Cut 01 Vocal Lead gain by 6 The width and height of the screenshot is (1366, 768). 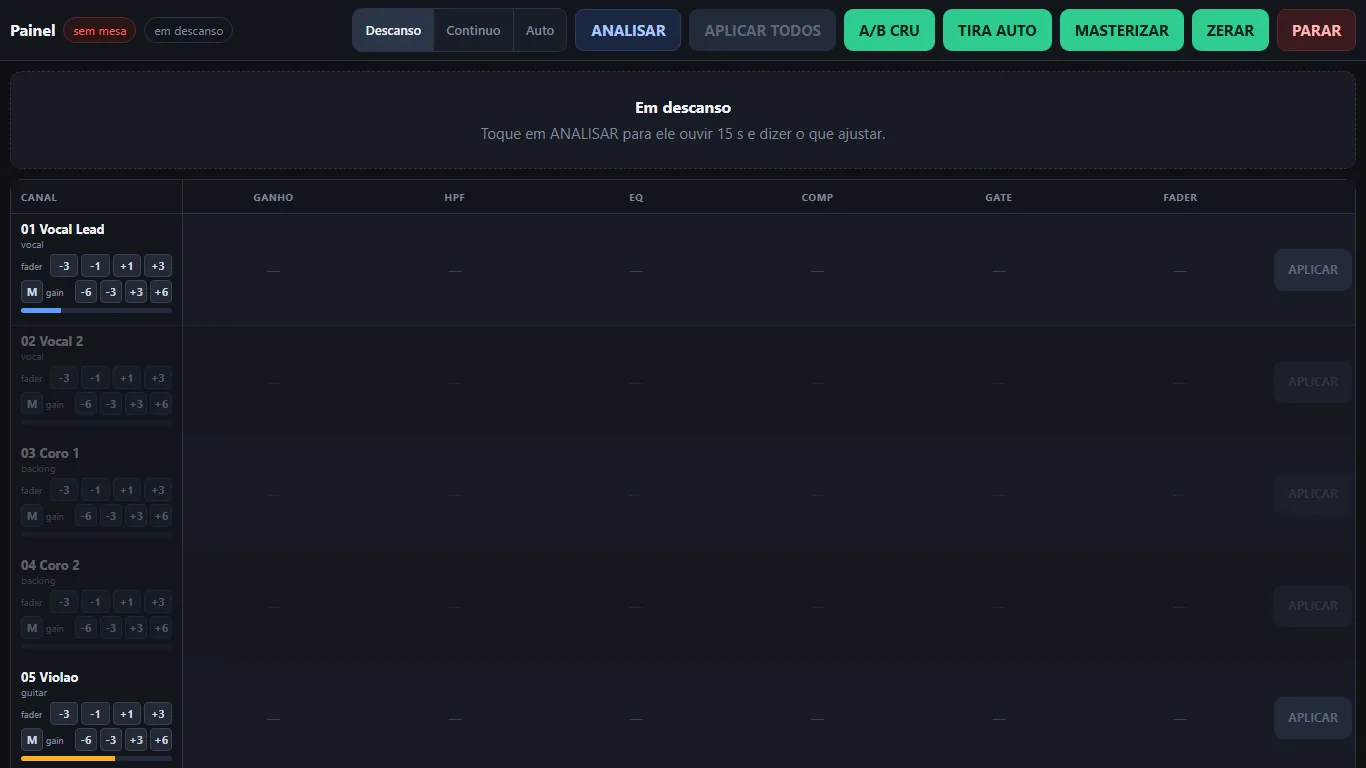(x=86, y=292)
